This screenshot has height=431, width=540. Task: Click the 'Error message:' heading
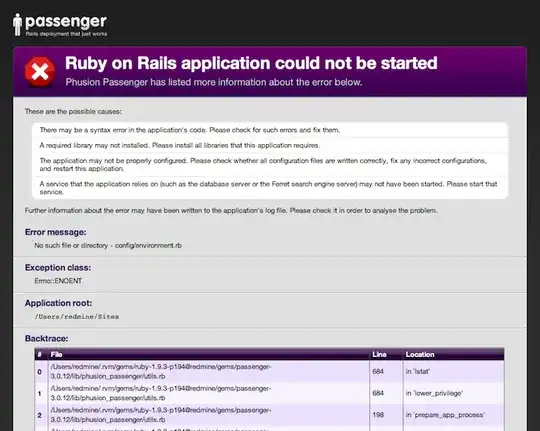55,232
